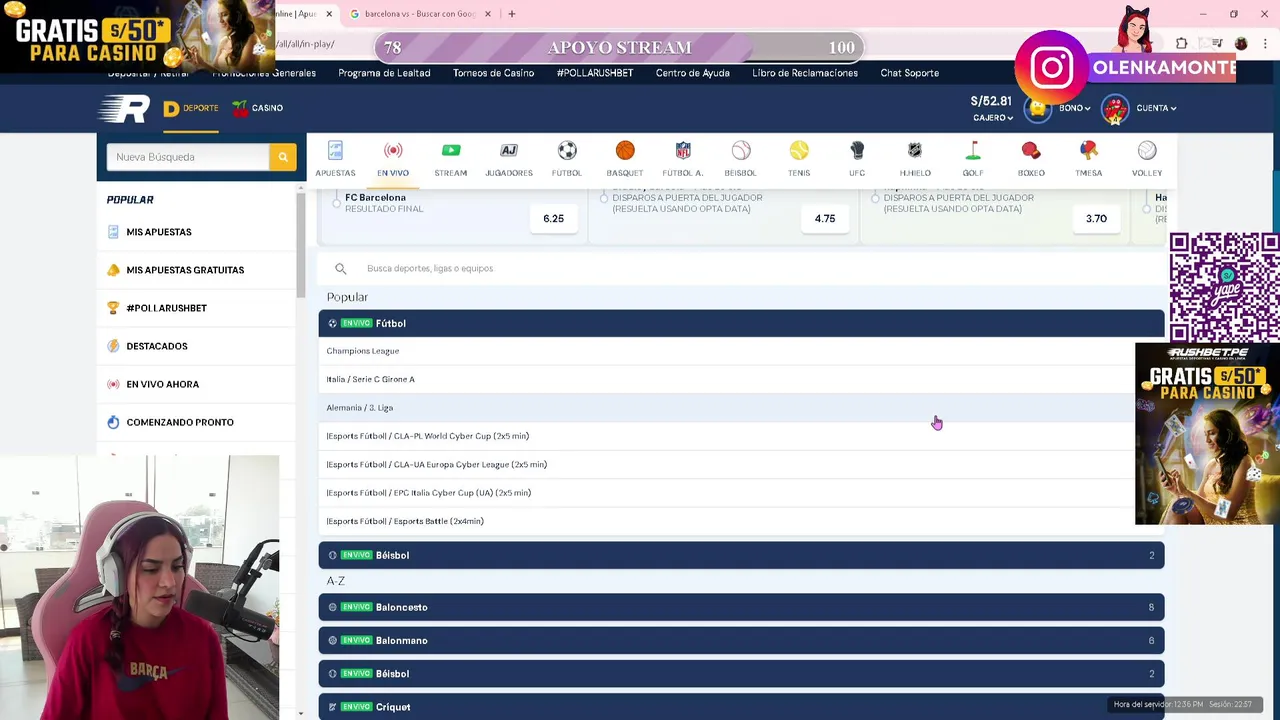Viewport: 1280px width, 720px height.
Task: Click the Rushbet R logo
Action: point(125,108)
